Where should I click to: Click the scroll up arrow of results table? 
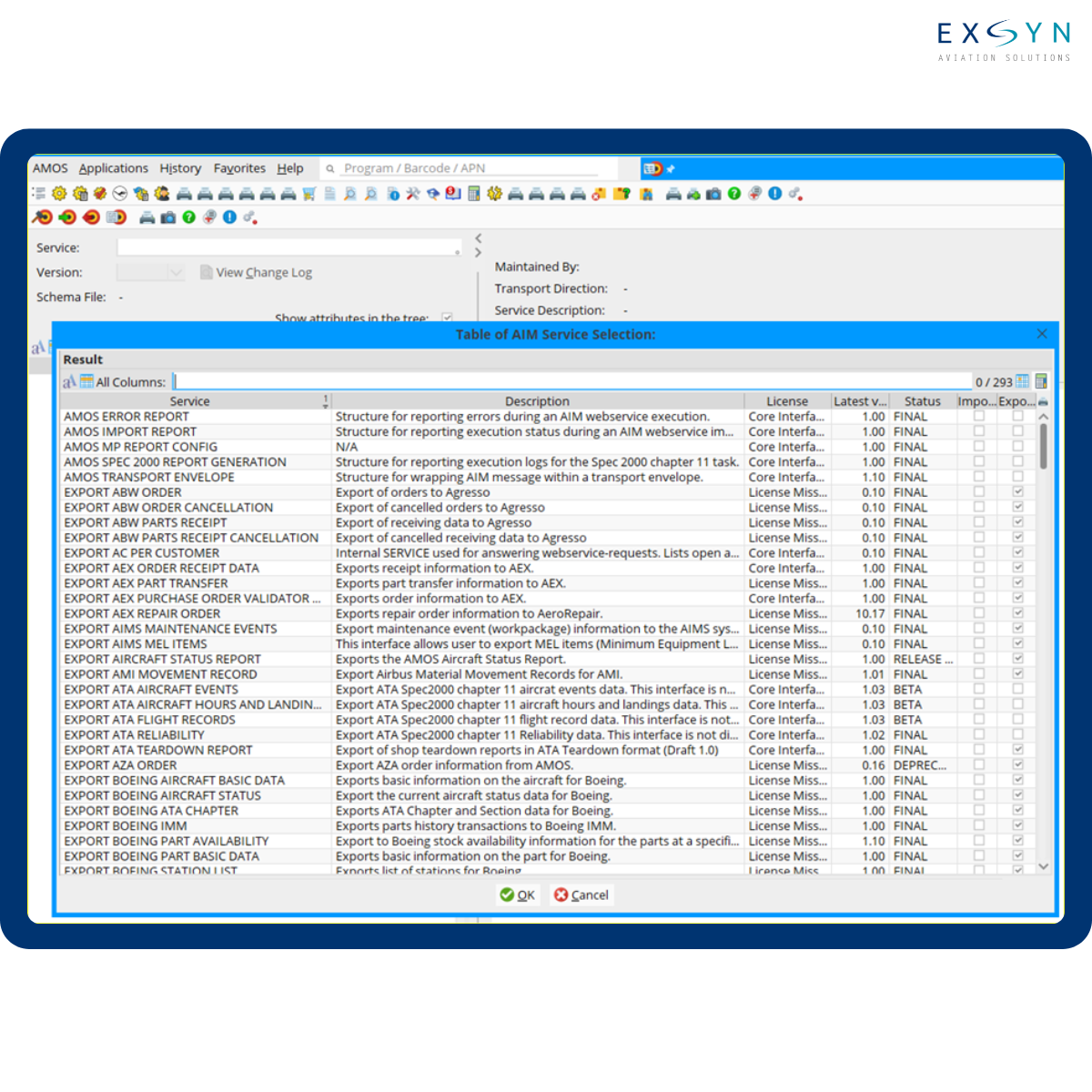click(x=1043, y=417)
